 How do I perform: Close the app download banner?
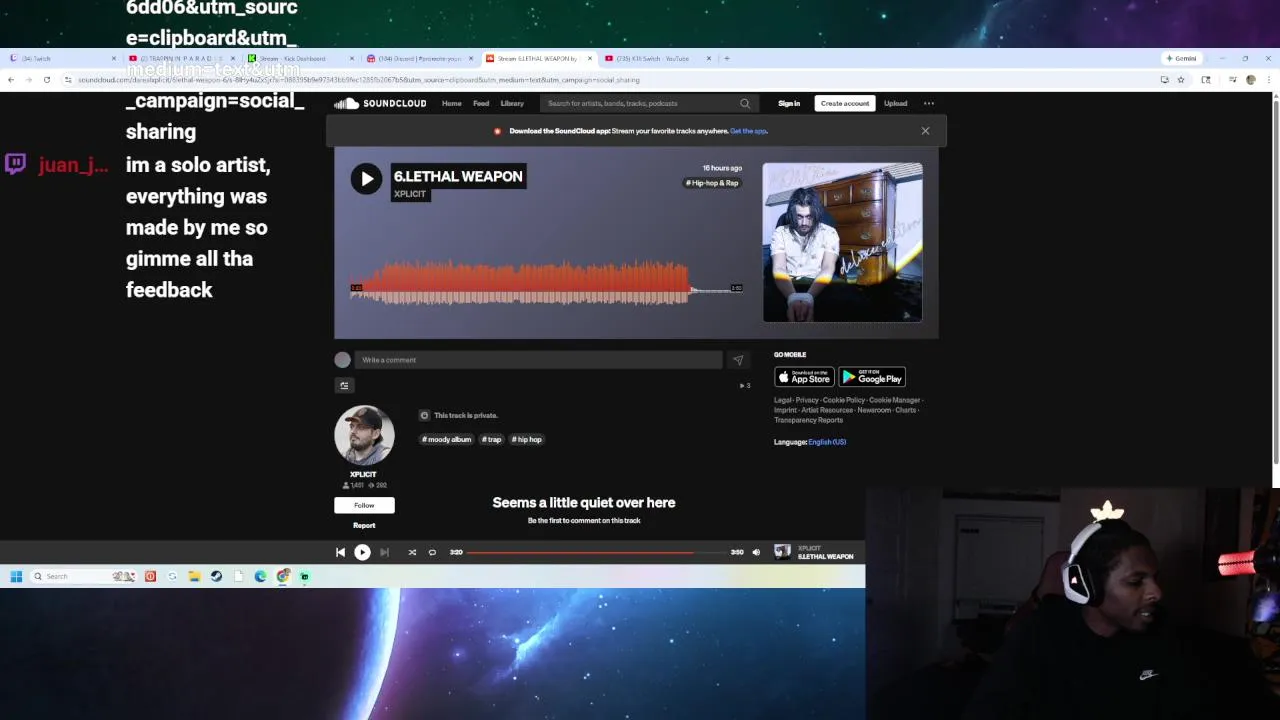pyautogui.click(x=925, y=131)
